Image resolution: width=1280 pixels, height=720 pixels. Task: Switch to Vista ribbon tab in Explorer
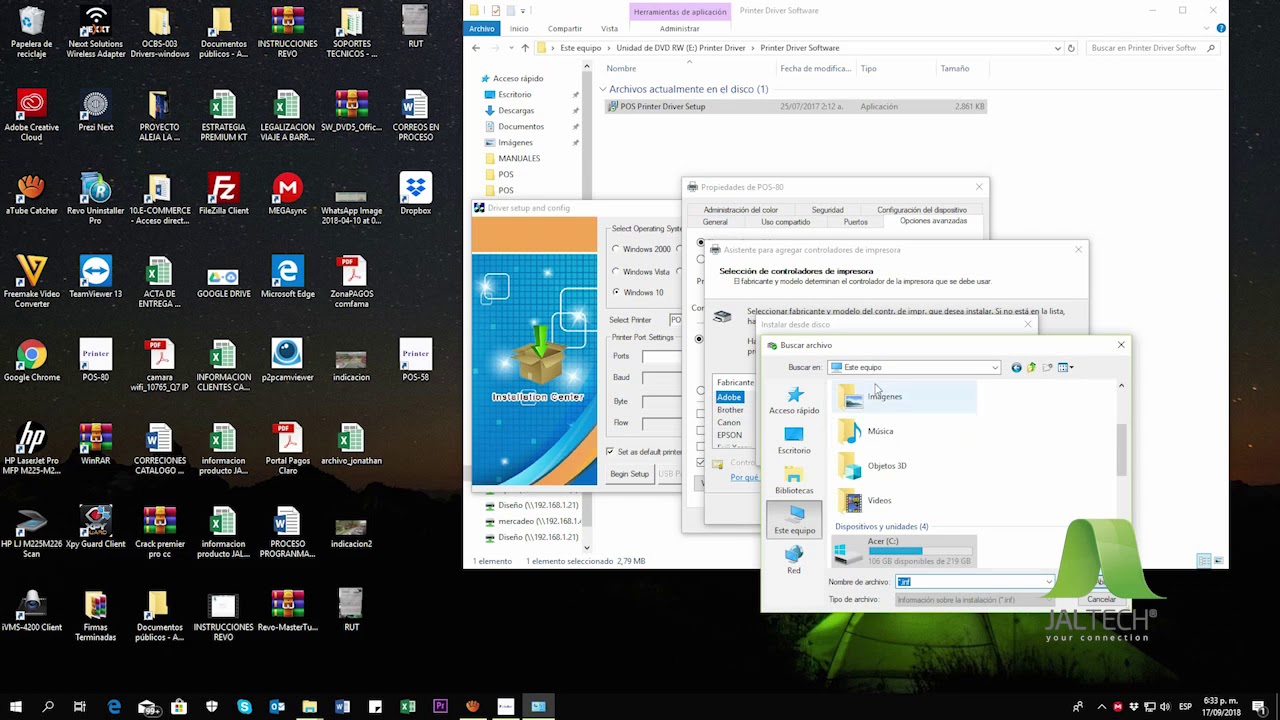tap(609, 29)
